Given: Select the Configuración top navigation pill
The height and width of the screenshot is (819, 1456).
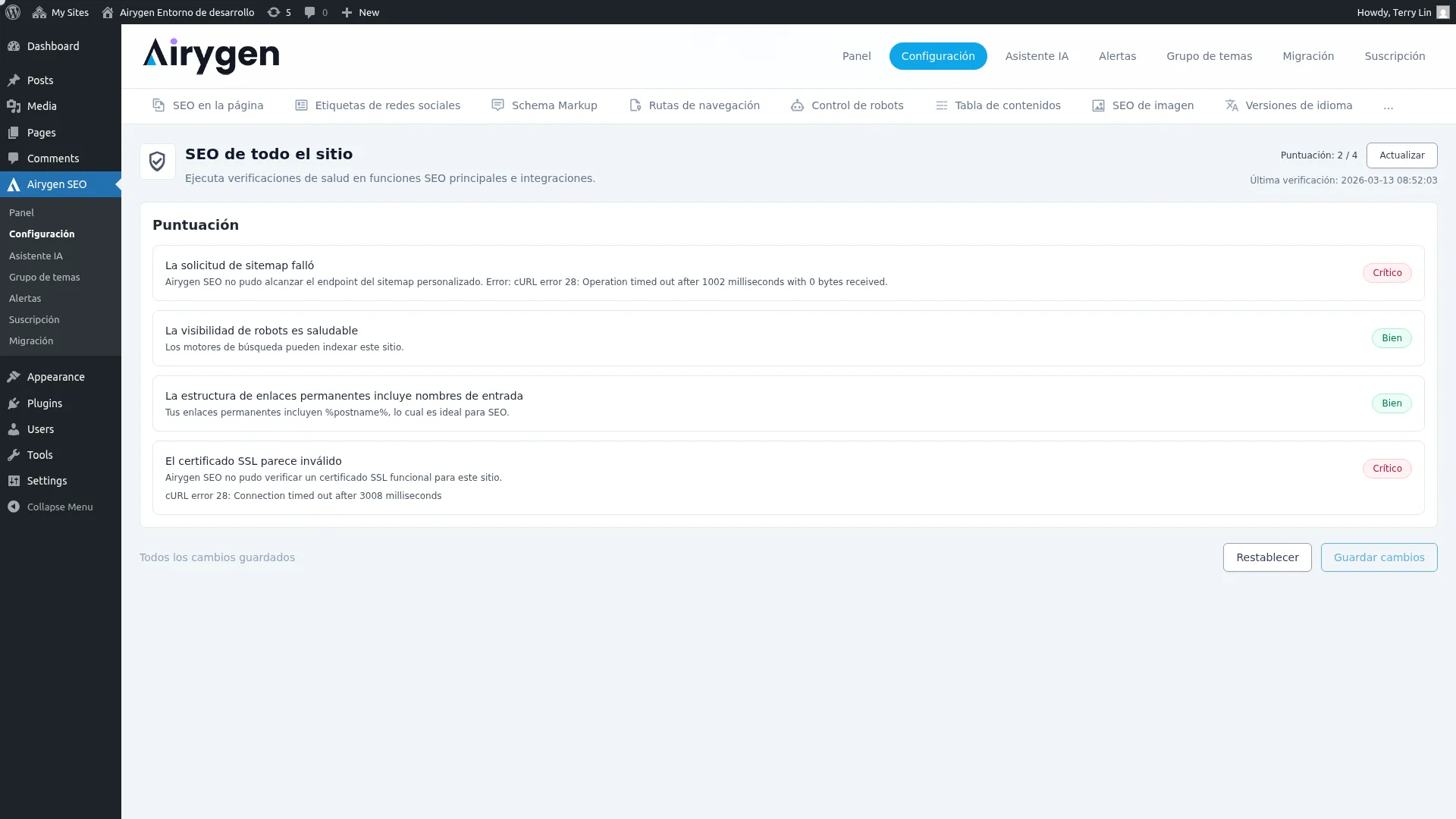Looking at the screenshot, I should click(938, 56).
